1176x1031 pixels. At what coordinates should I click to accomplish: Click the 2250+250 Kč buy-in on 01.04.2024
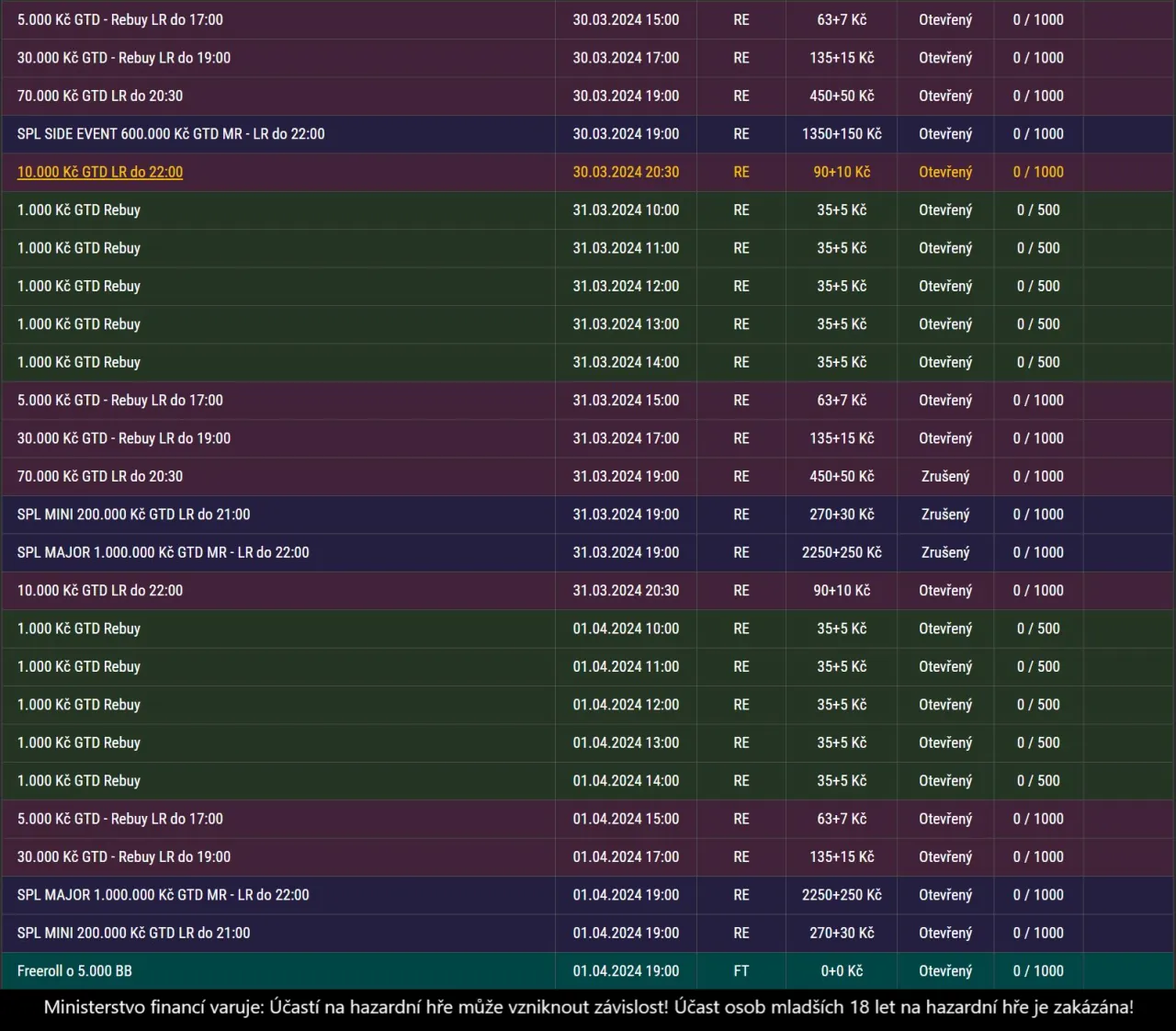[842, 895]
